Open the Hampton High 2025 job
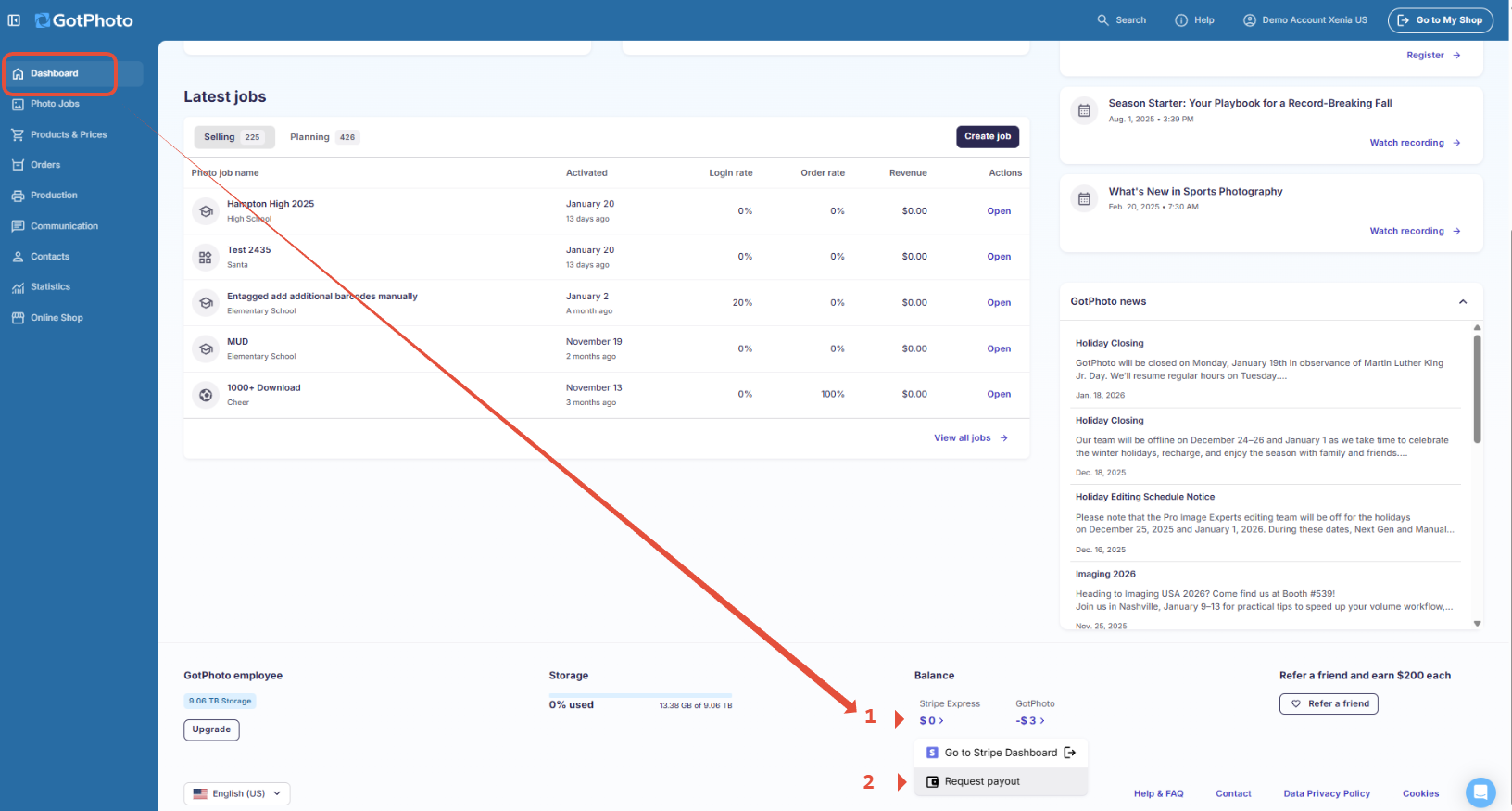 [x=999, y=211]
